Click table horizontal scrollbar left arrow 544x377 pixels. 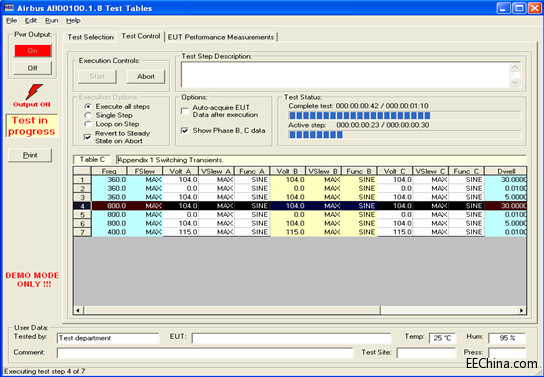point(78,310)
